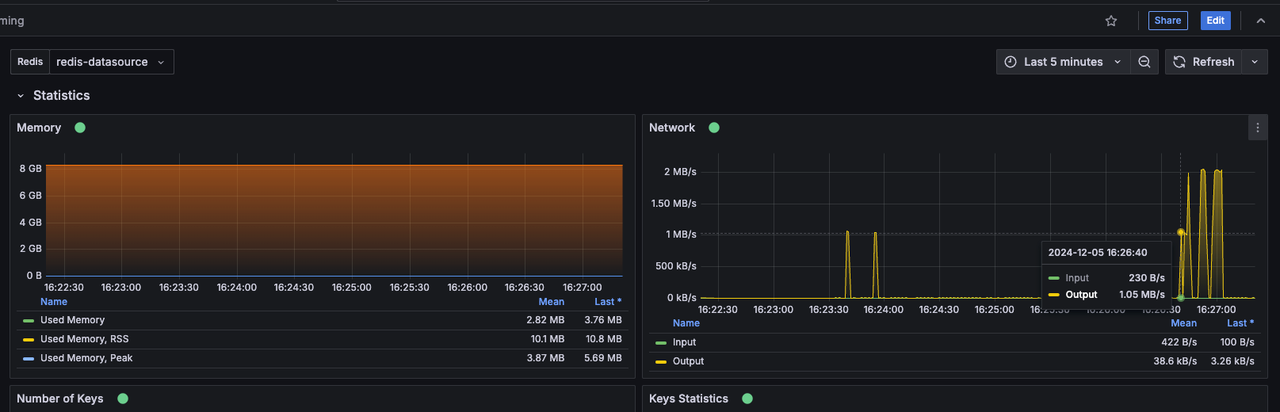The height and width of the screenshot is (412, 1280).
Task: Click the 5.69 MB Peak last value
Action: click(603, 358)
